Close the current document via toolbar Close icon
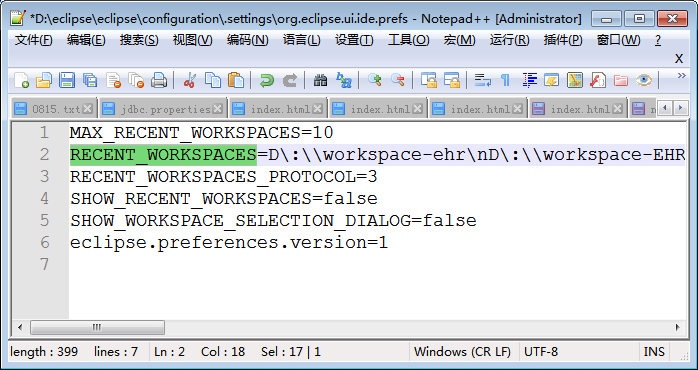Screen dimensions: 698x370 (114, 81)
